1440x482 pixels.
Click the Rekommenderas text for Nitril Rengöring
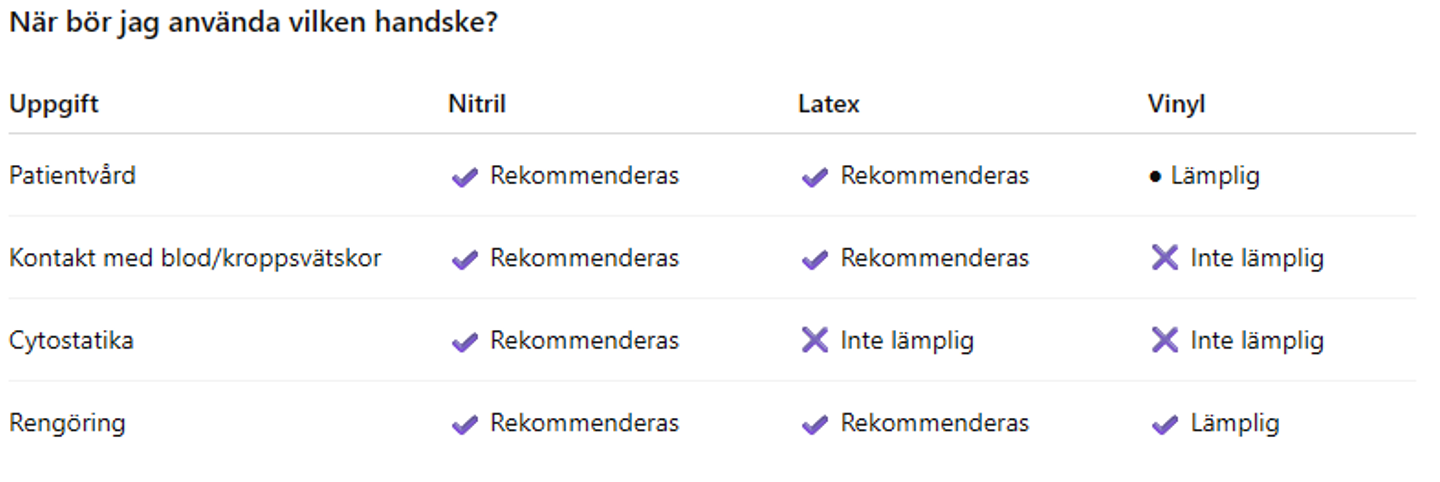click(x=584, y=423)
